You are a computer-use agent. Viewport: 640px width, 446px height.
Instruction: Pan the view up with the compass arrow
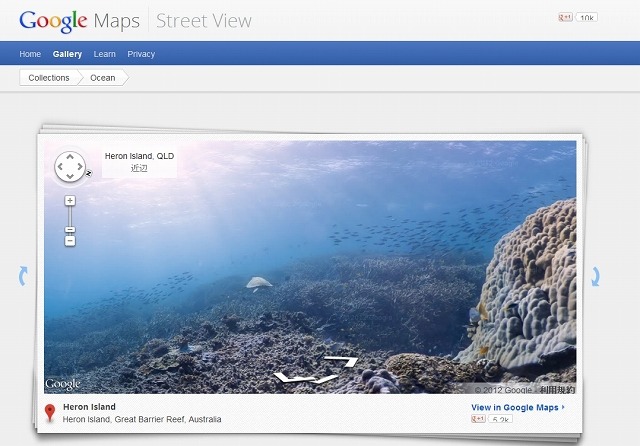point(70,157)
